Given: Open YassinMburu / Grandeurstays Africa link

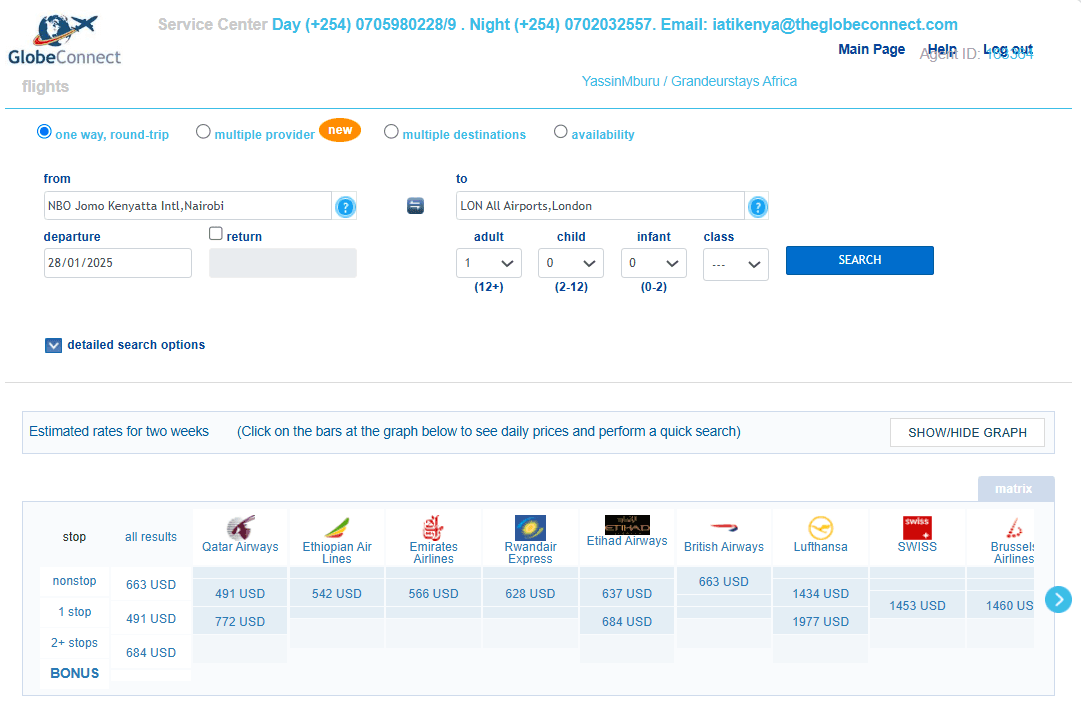Looking at the screenshot, I should tap(689, 81).
